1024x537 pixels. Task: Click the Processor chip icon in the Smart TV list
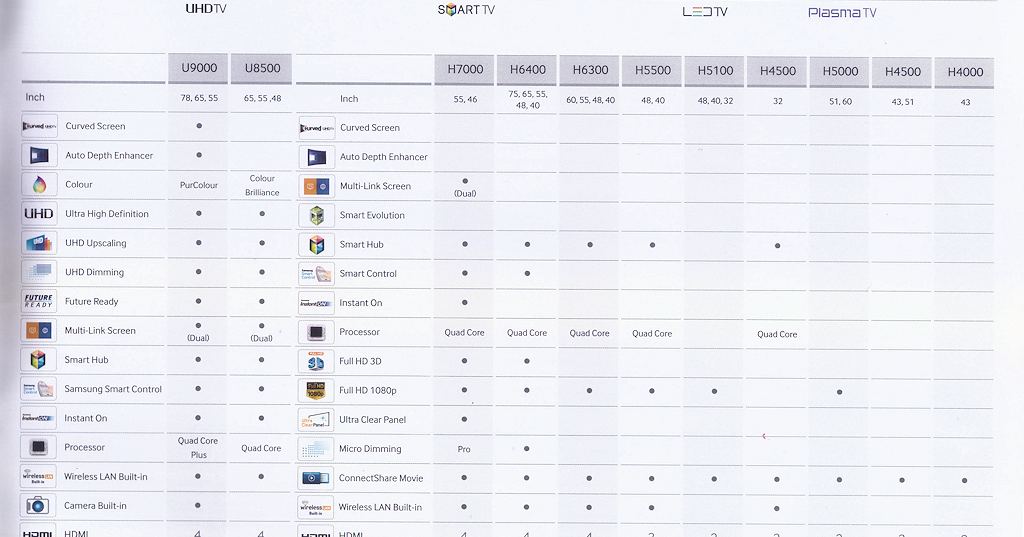[317, 332]
